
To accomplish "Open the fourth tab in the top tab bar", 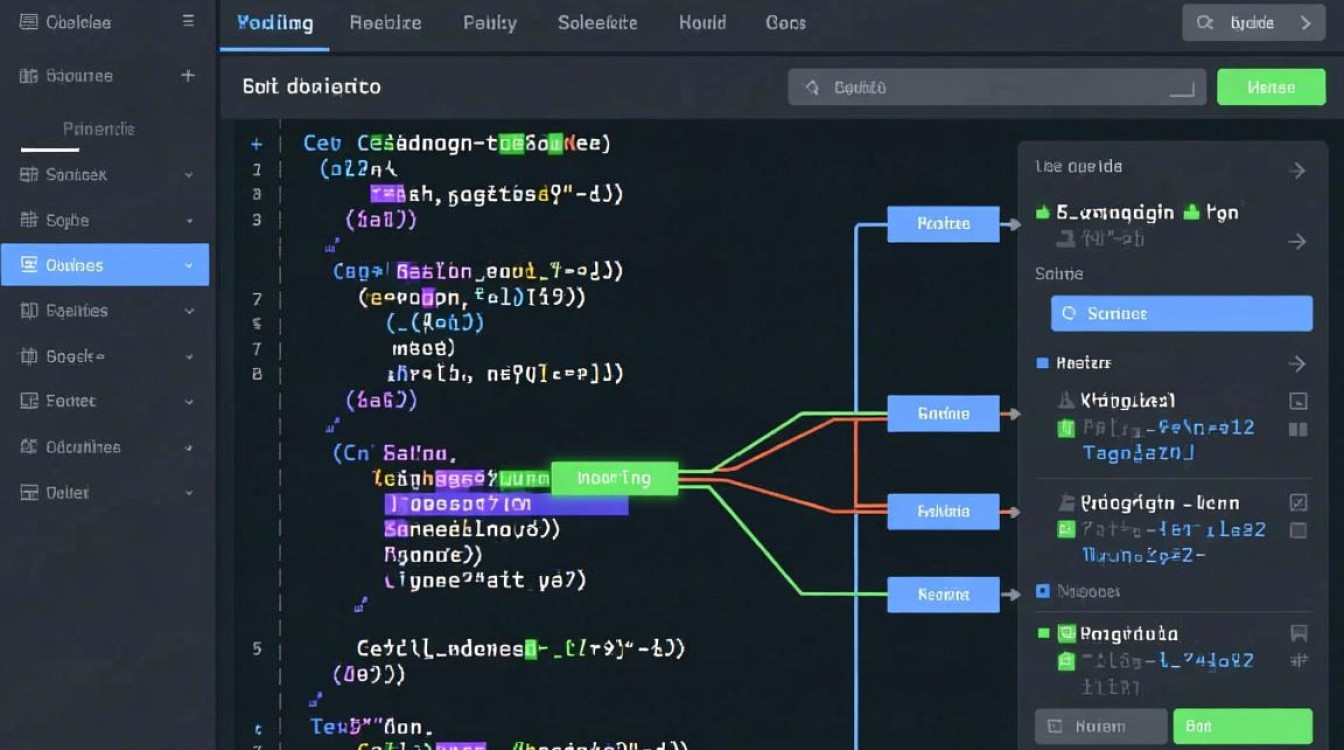I will [598, 23].
